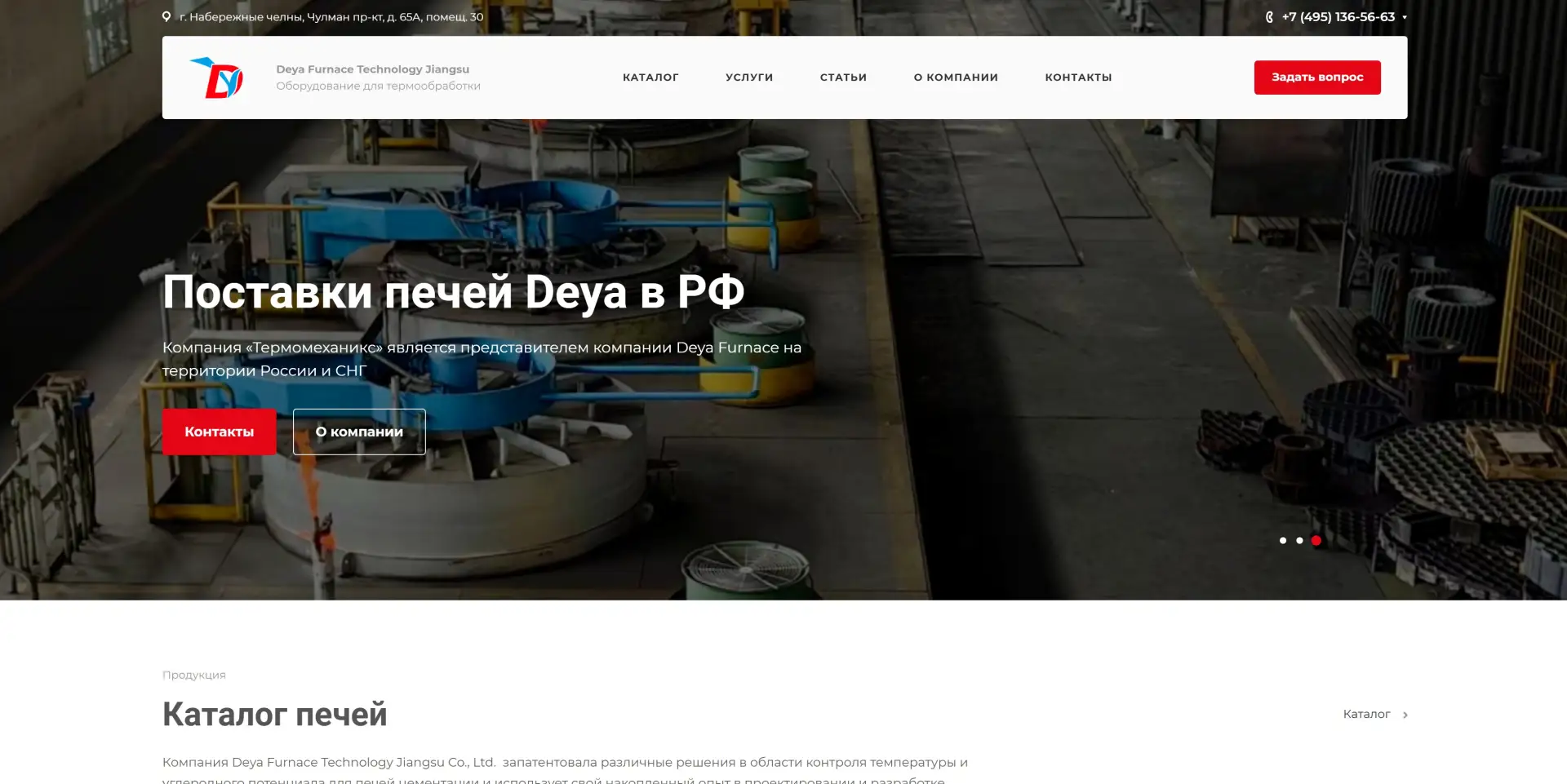The image size is (1567, 784).
Task: Click the Deya DY logo
Action: [x=216, y=78]
